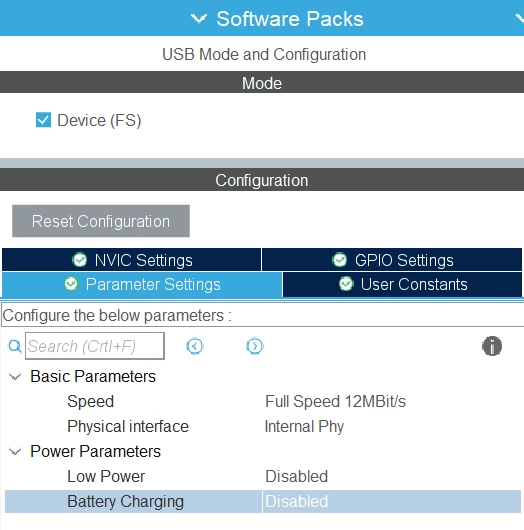Focus the Search (Ctrl+F) field
This screenshot has width=524, height=530.
point(95,346)
